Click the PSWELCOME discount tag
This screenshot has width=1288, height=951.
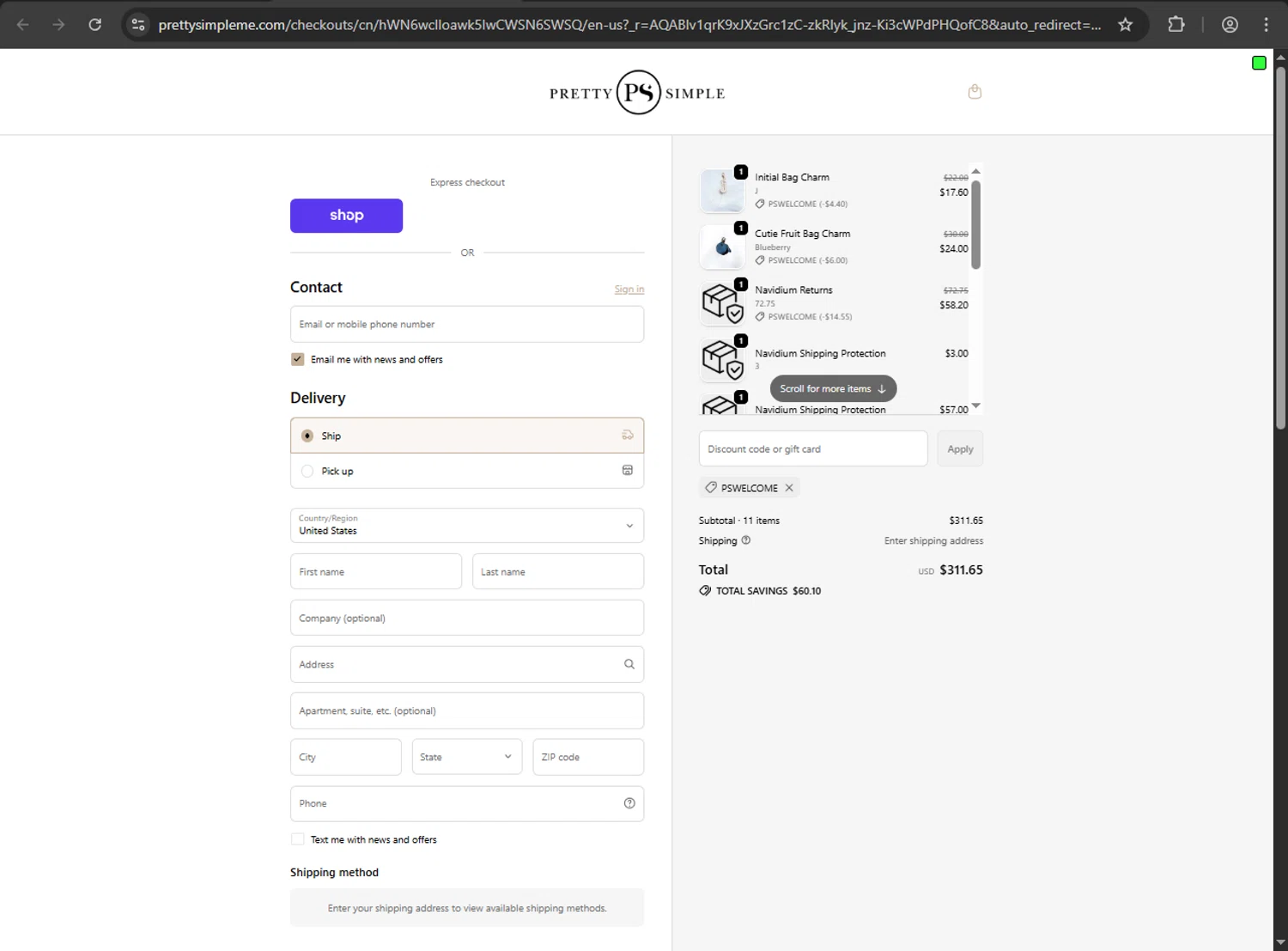[750, 487]
